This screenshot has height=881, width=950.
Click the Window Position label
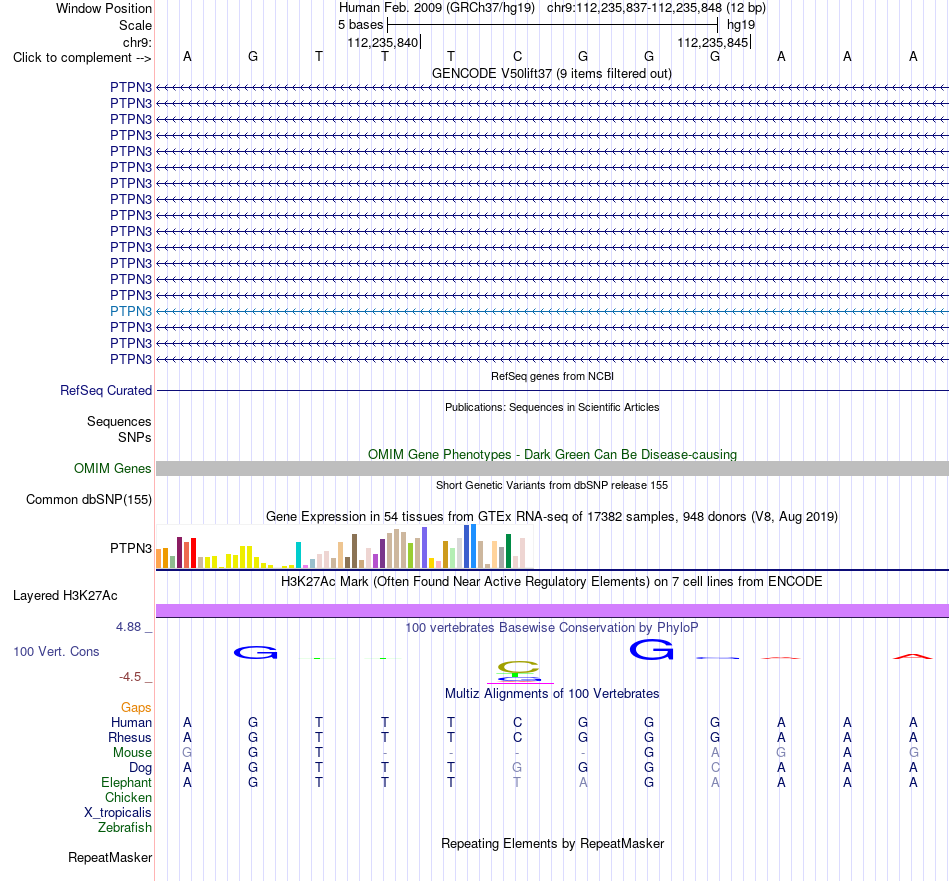point(104,8)
